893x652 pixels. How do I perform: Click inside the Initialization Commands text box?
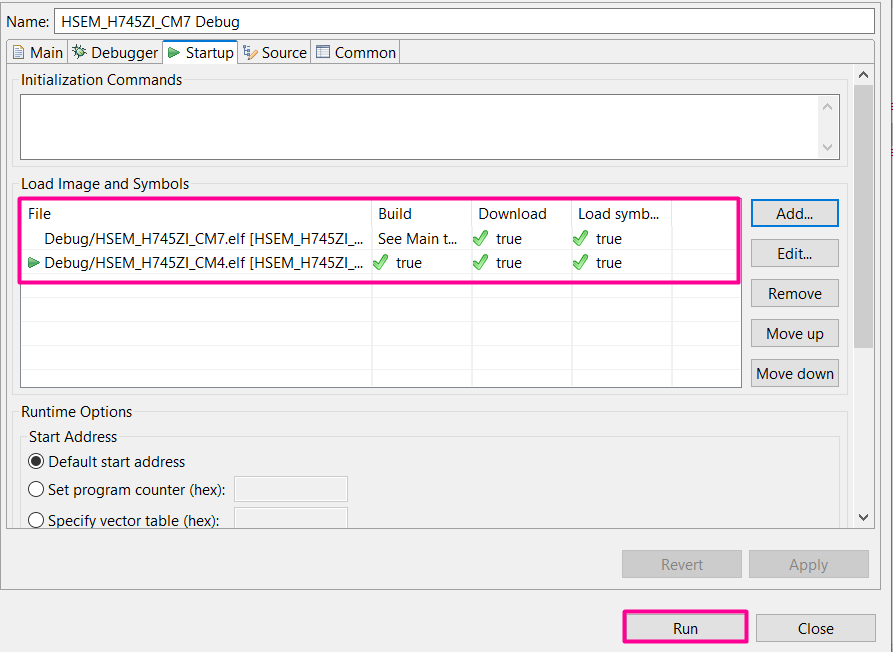[419, 127]
